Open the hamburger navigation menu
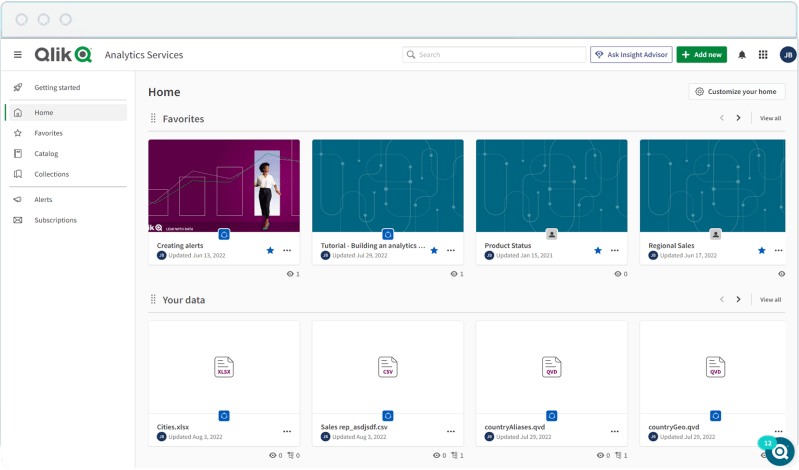The height and width of the screenshot is (470, 799). point(17,55)
